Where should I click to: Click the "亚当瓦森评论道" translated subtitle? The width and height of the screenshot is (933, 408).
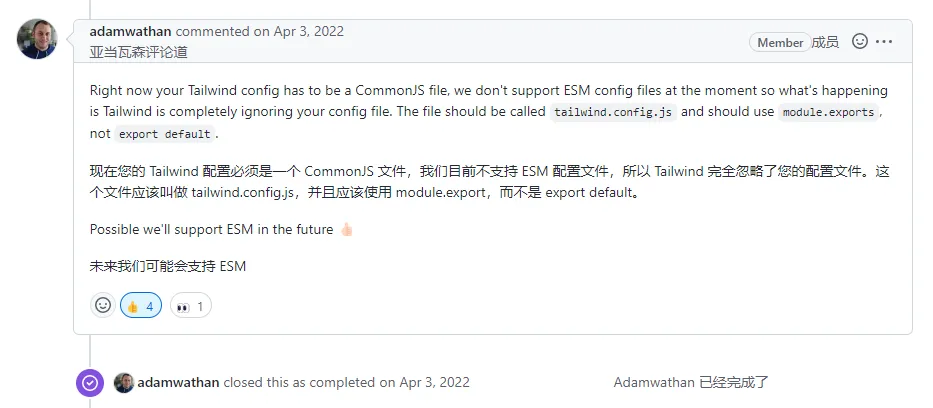(x=138, y=52)
